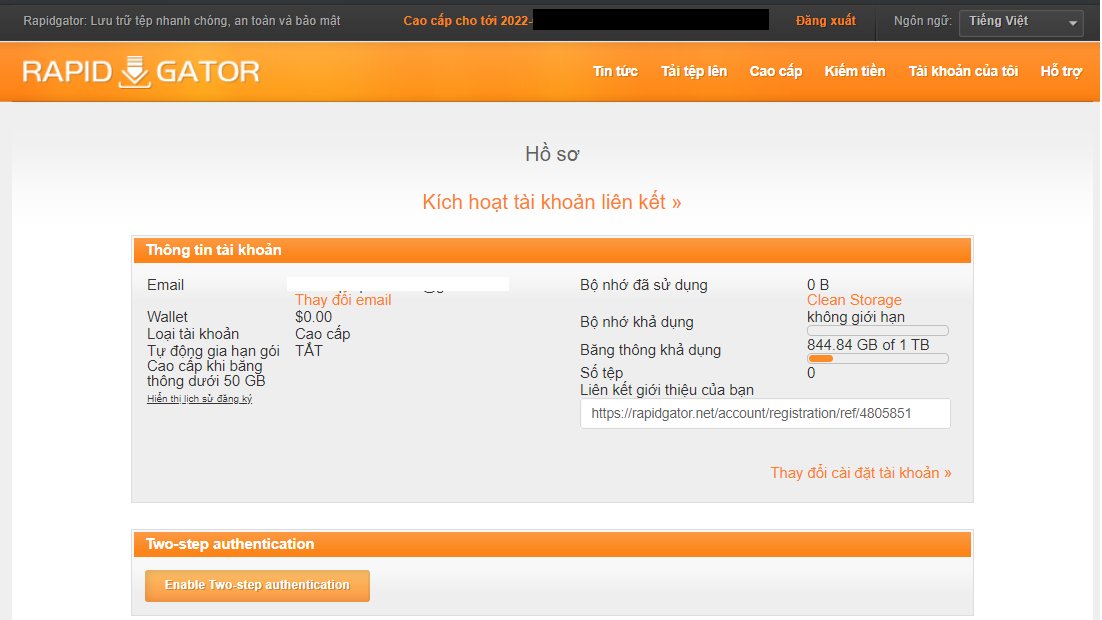The width and height of the screenshot is (1102, 620).
Task: Click the 'Bộ nhớ đã sử dụng' label
Action: point(644,285)
